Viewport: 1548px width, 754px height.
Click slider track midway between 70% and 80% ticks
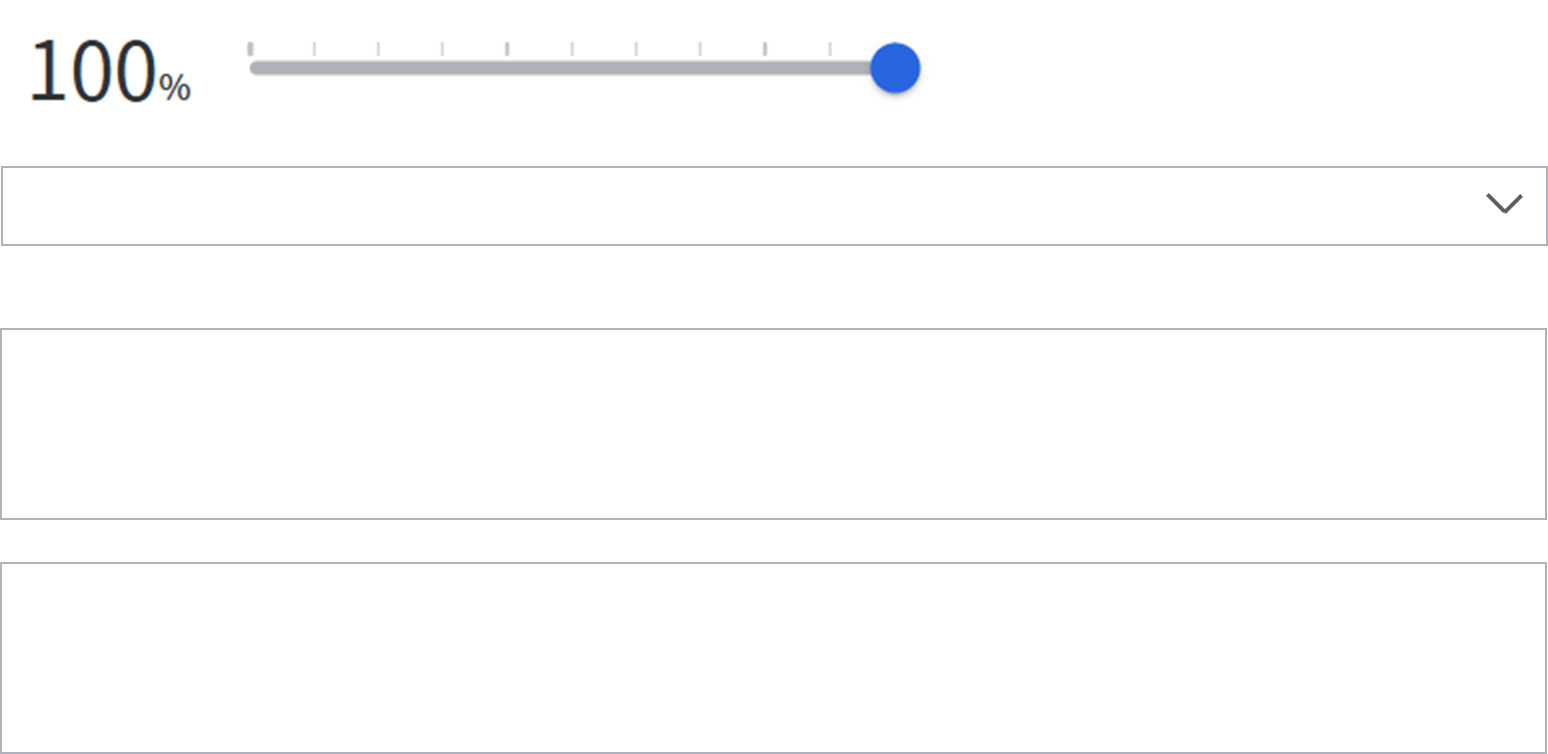(x=734, y=68)
